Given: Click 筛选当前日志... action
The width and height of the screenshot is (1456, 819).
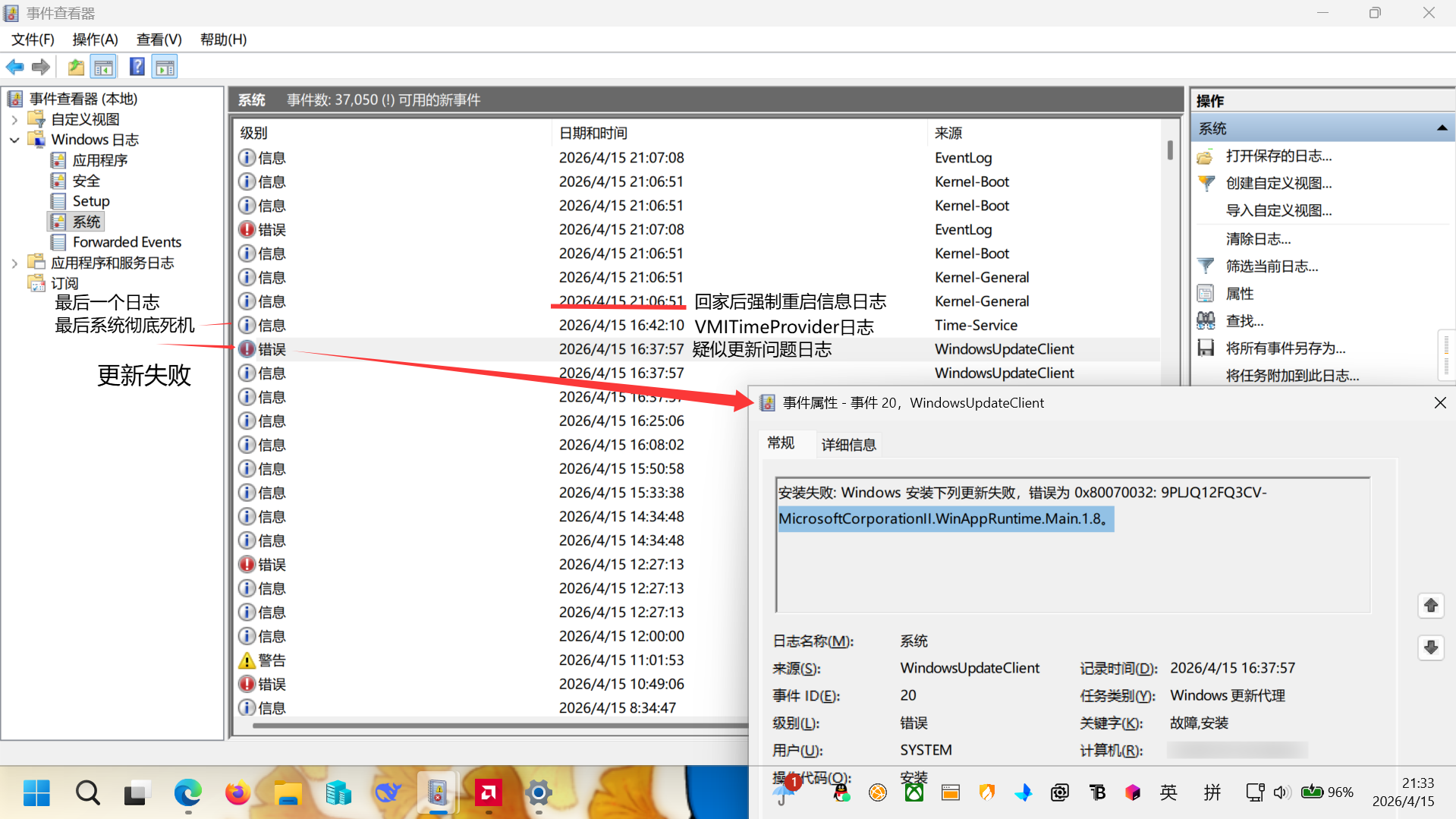Looking at the screenshot, I should click(x=1272, y=266).
